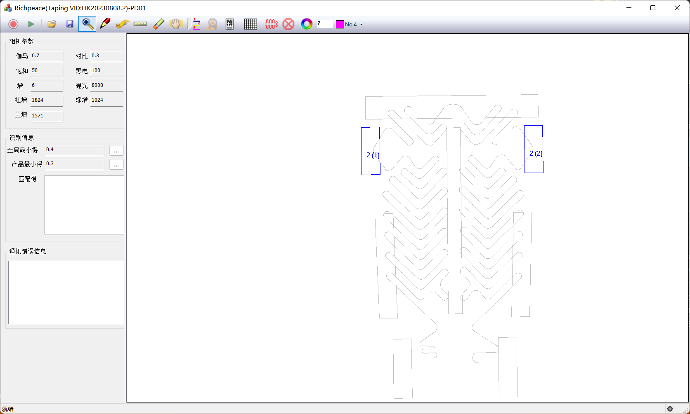Screen dimensions: 690x414
Task: Select the magnifier zoom tool
Action: pyautogui.click(x=87, y=23)
